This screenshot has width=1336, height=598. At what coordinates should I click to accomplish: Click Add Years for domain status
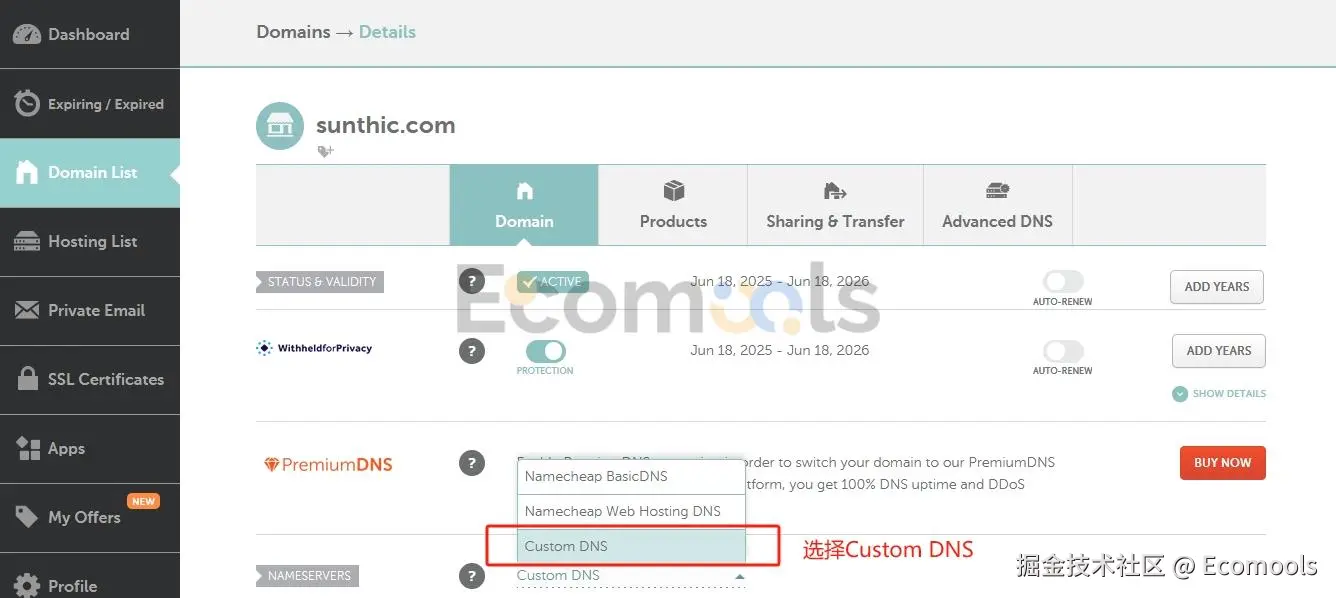pos(1217,287)
